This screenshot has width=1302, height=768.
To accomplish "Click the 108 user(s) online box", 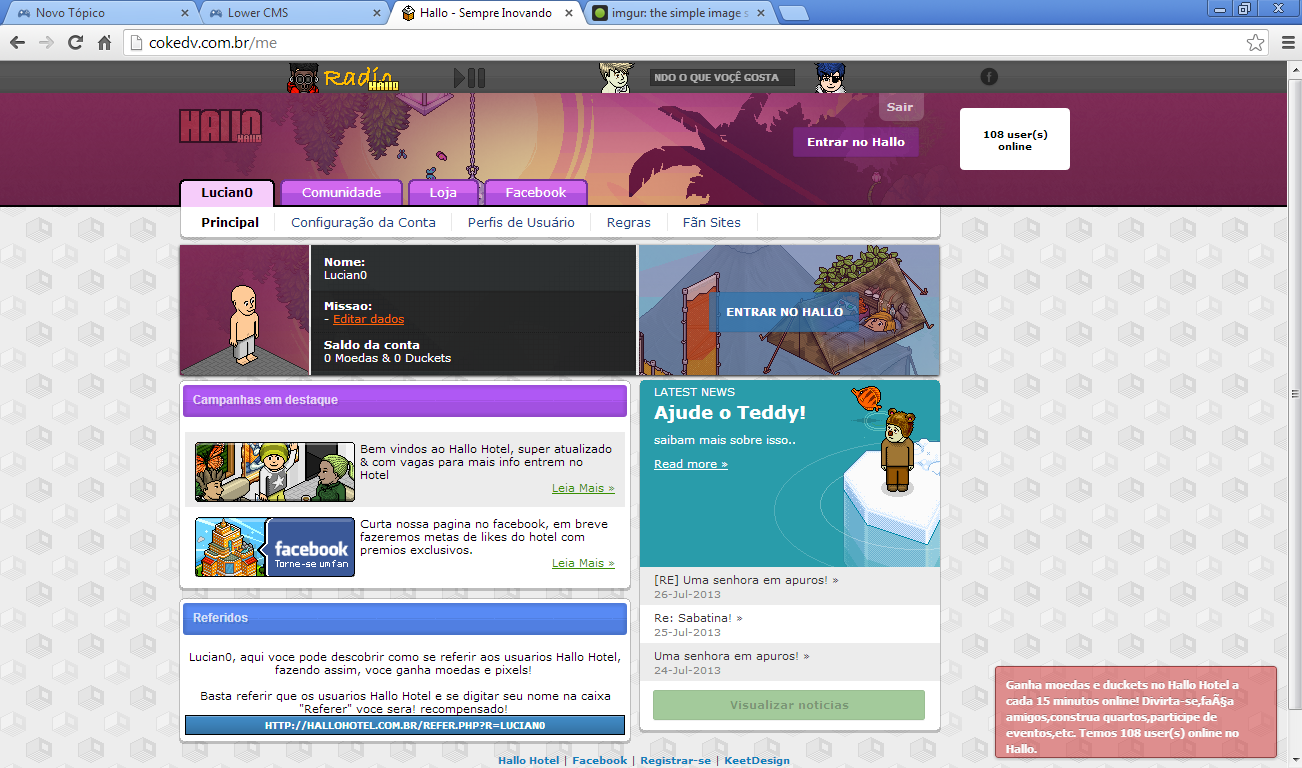I will tap(1015, 139).
